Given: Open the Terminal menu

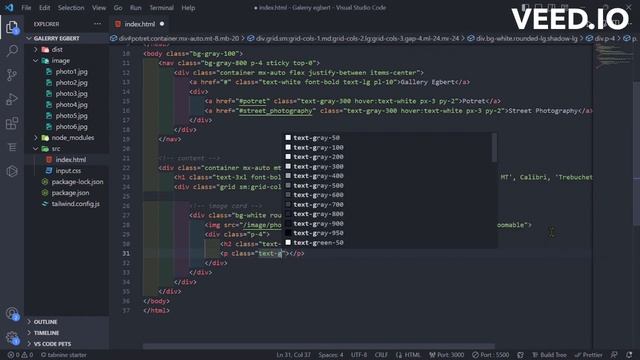Looking at the screenshot, I should 161,8.
